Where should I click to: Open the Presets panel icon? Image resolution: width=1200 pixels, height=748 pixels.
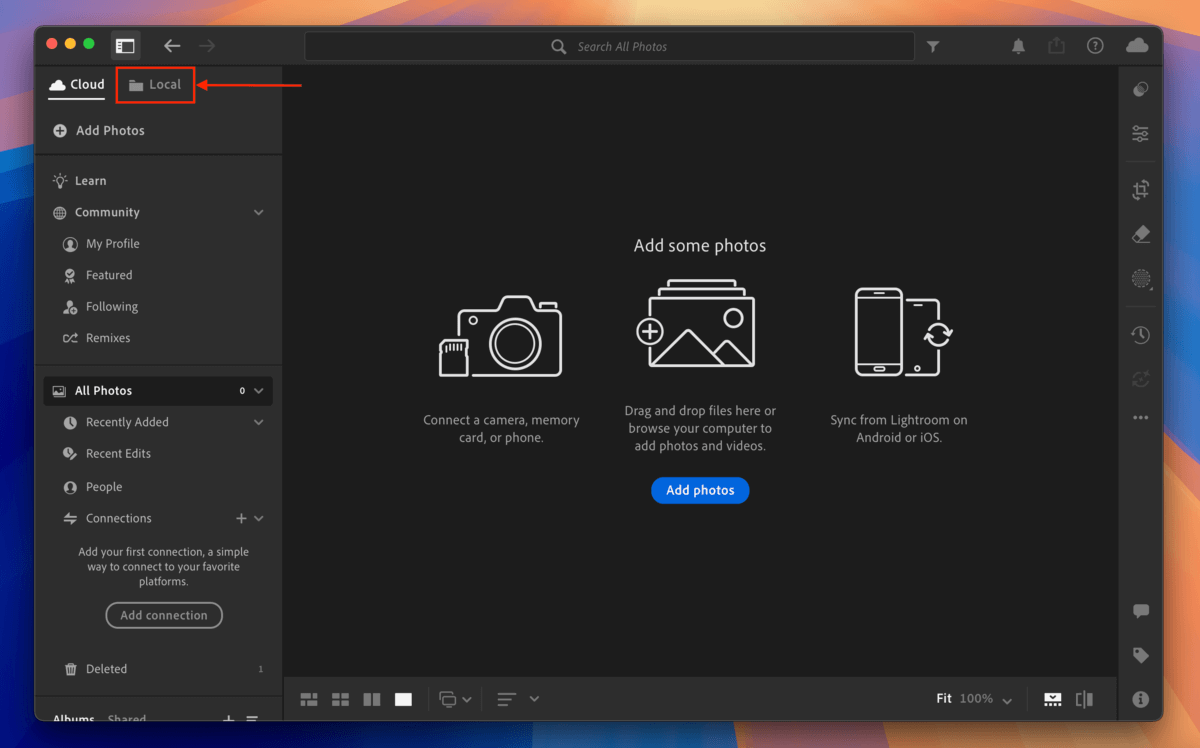(1141, 90)
